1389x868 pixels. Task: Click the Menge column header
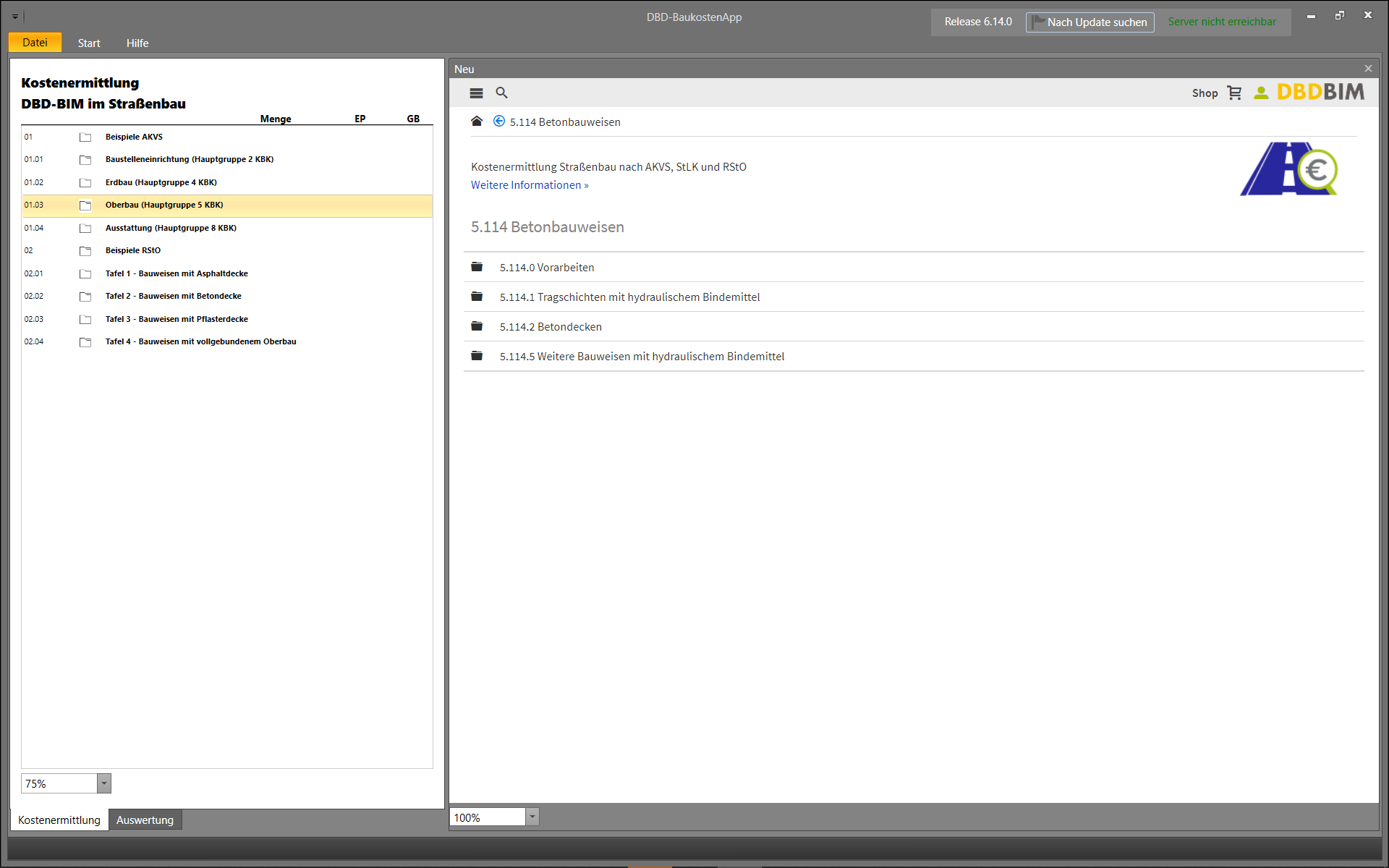(x=276, y=119)
